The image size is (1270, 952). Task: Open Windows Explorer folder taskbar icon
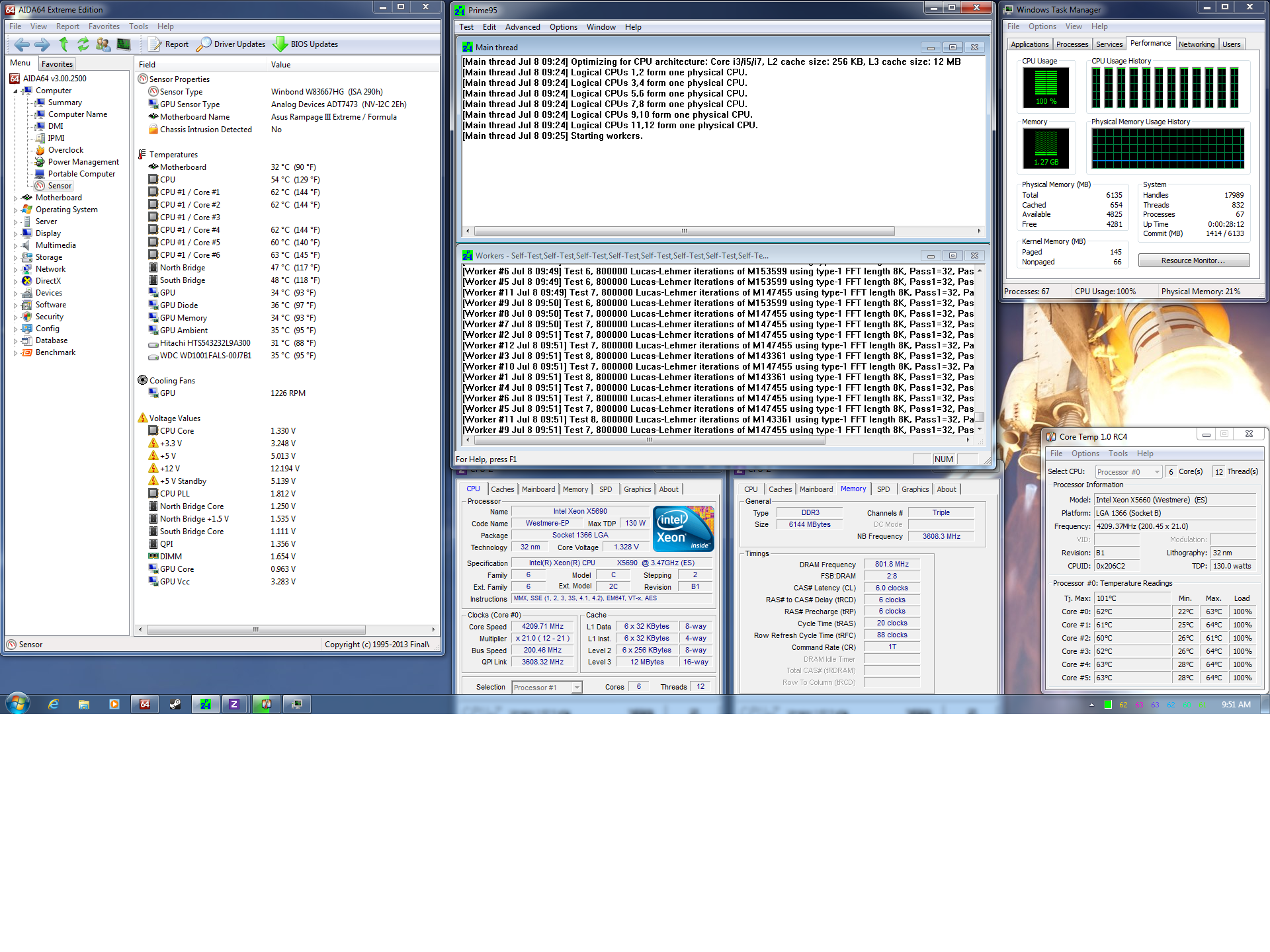coord(84,704)
